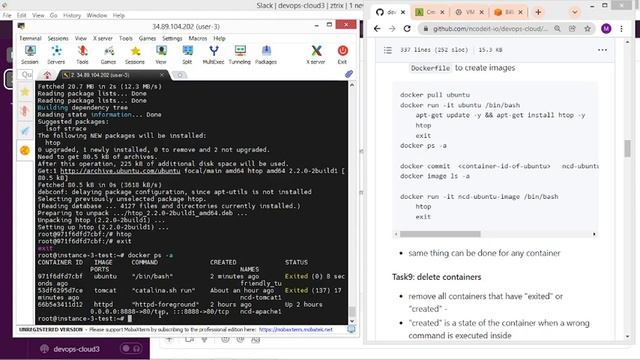Click Chrome's back arrow button
Screen dimensions: 640x360
[x=377, y=29]
